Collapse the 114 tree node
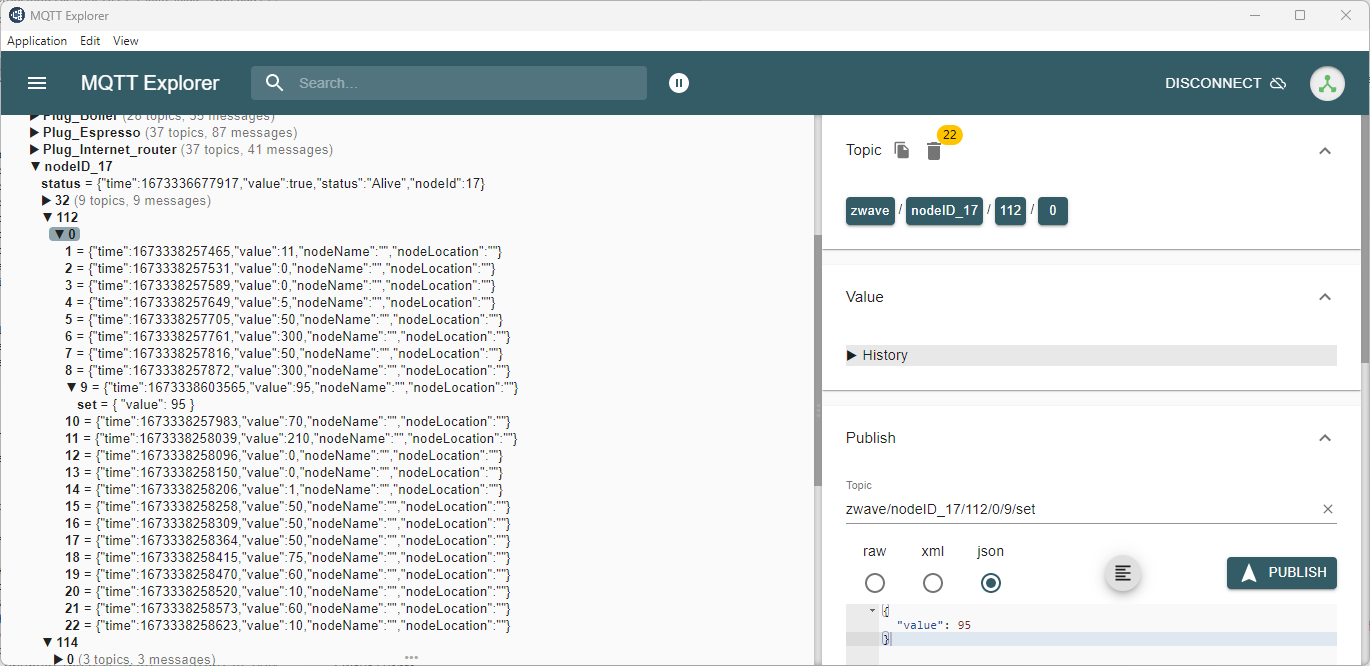This screenshot has width=1370, height=666. point(47,642)
